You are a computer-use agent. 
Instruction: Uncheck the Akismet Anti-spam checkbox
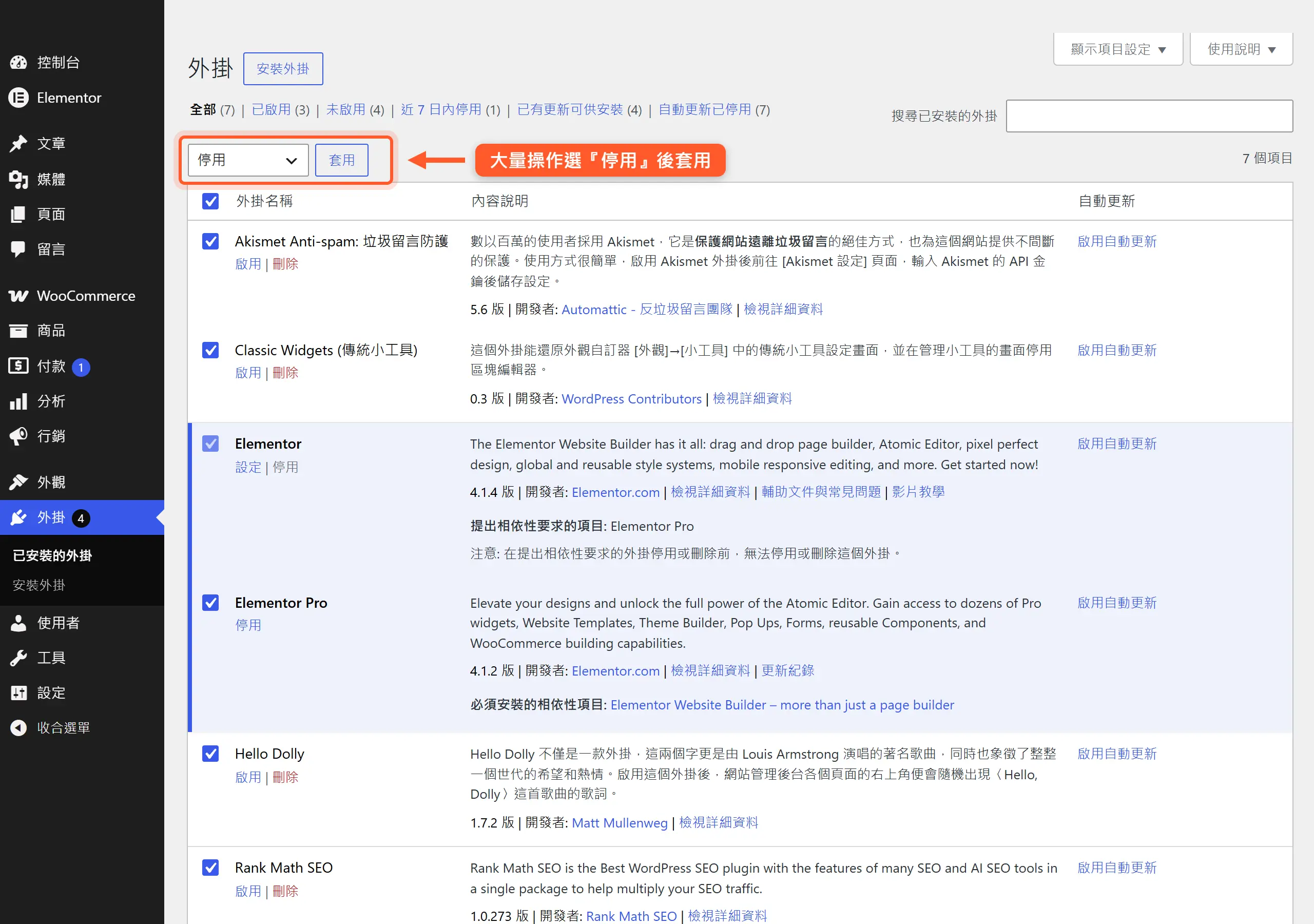click(x=210, y=241)
